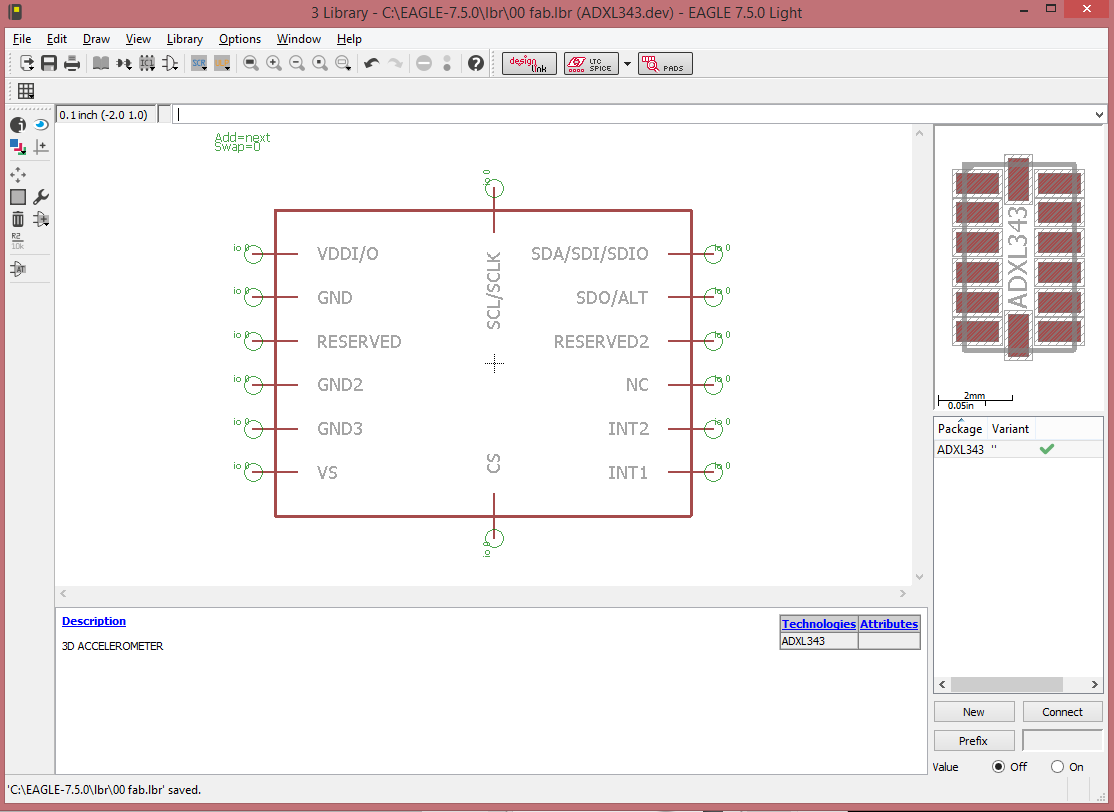
Task: Open help with question mark icon
Action: 476,63
